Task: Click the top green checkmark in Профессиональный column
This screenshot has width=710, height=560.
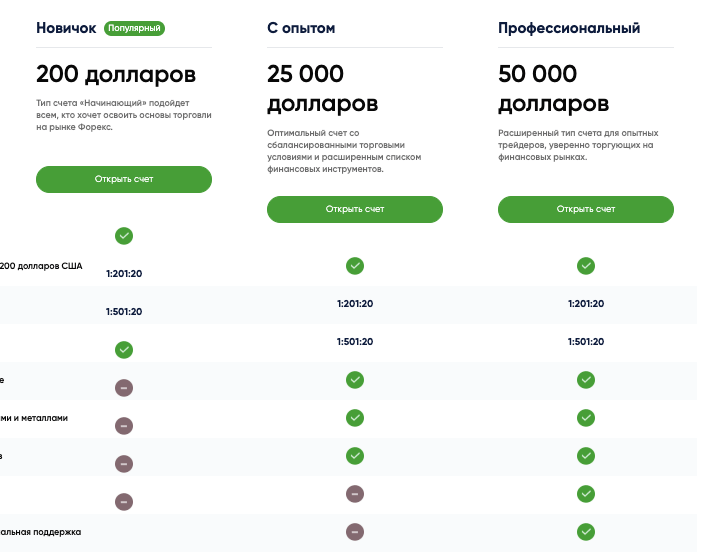Action: click(586, 266)
